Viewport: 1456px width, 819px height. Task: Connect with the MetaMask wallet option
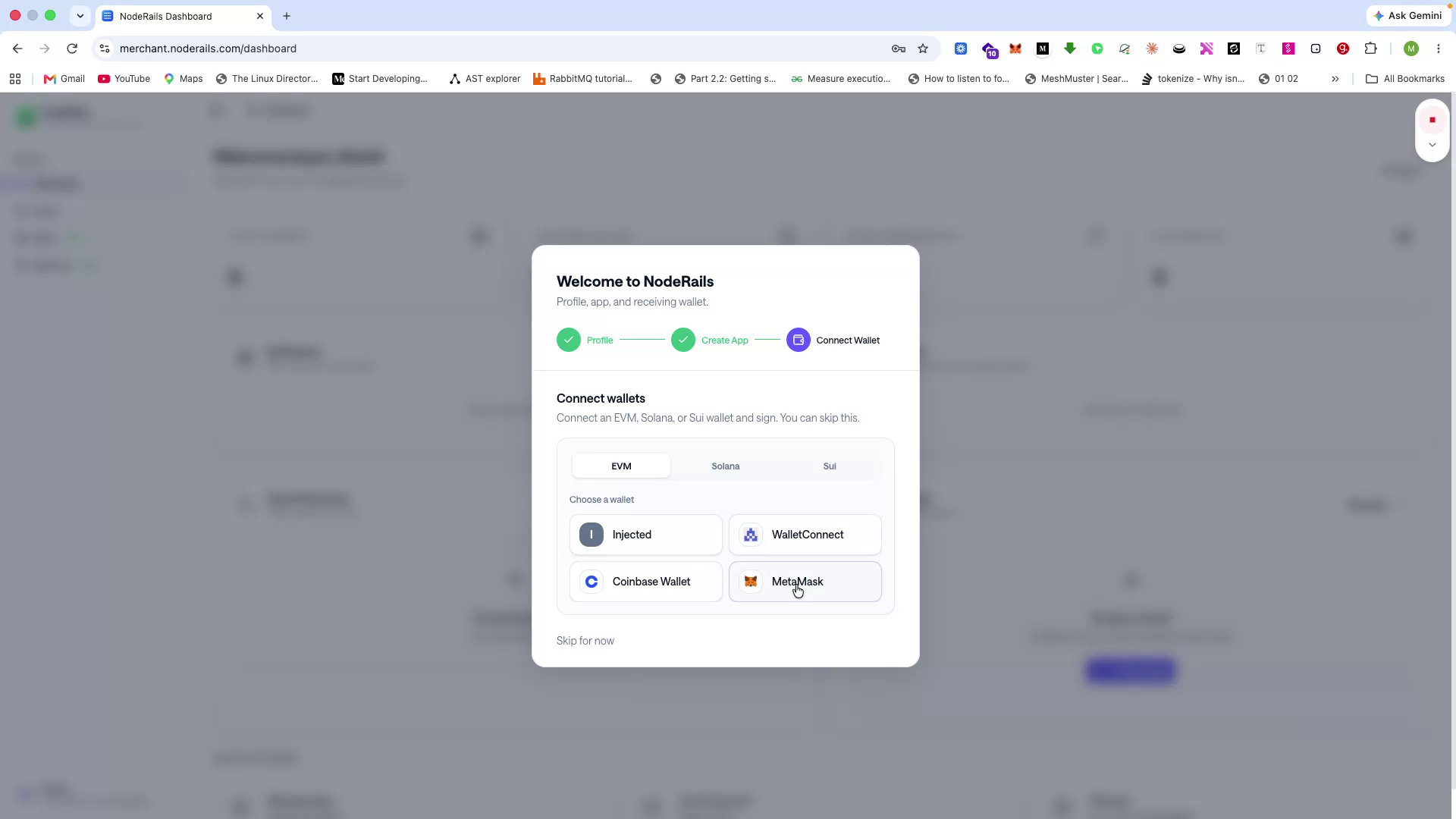(x=805, y=582)
